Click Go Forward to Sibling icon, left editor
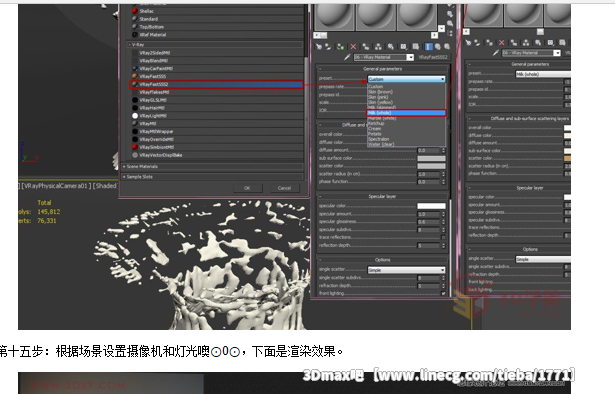Screen dimensions: 615x394 447,47
